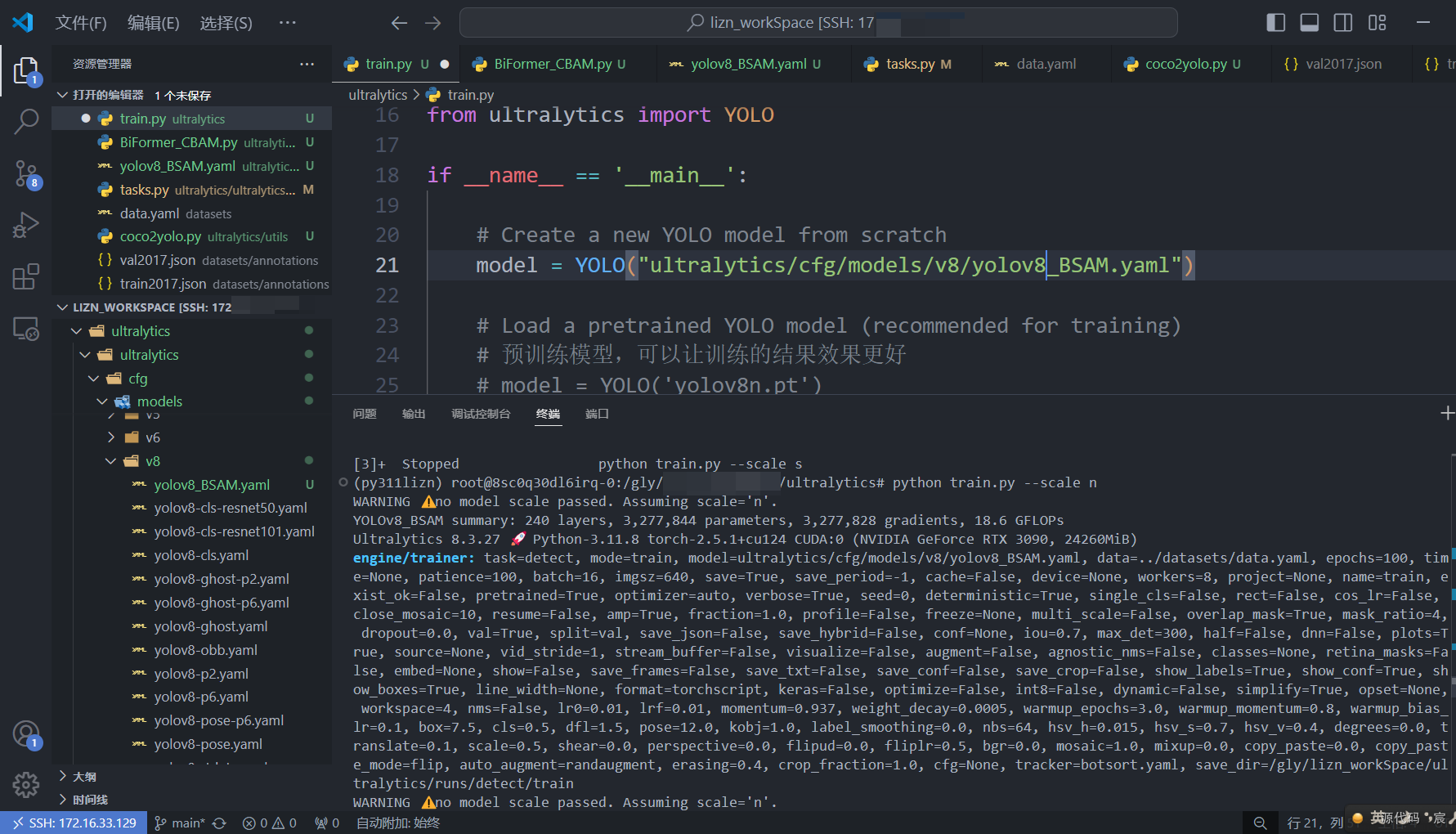Switch to the val2017.json tab
Viewport: 1456px width, 834px height.
coord(1343,64)
